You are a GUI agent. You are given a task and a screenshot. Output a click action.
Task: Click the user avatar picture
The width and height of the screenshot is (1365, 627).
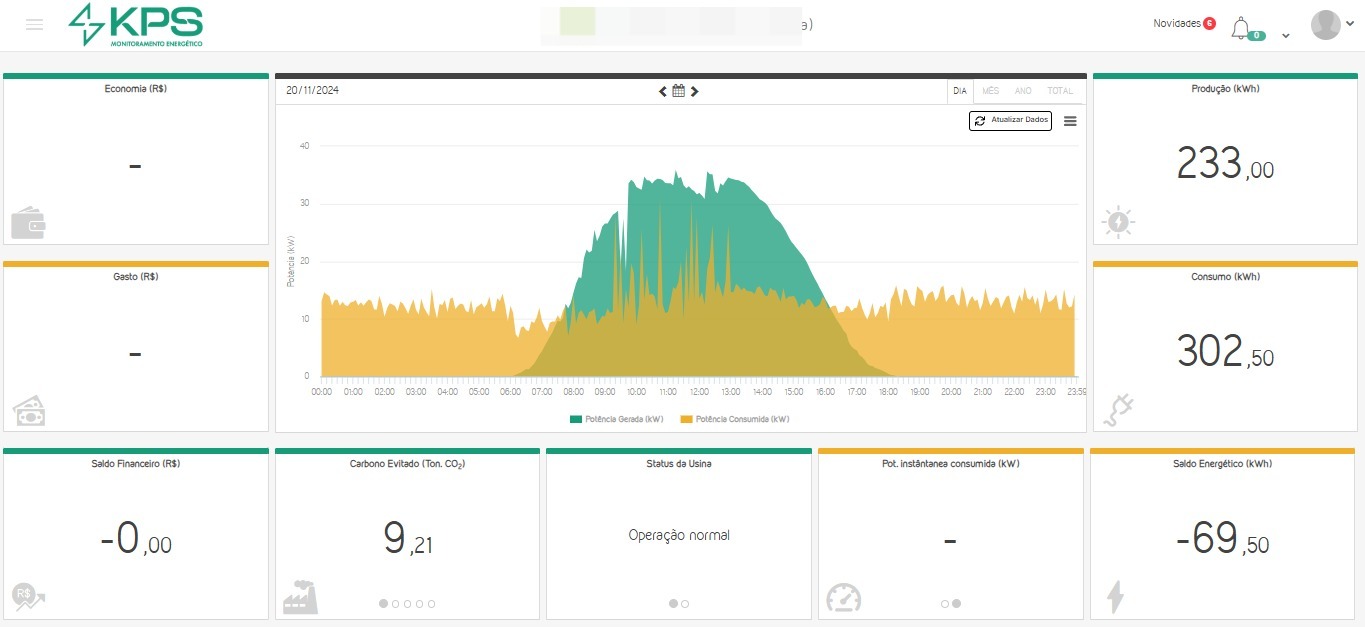[1325, 25]
